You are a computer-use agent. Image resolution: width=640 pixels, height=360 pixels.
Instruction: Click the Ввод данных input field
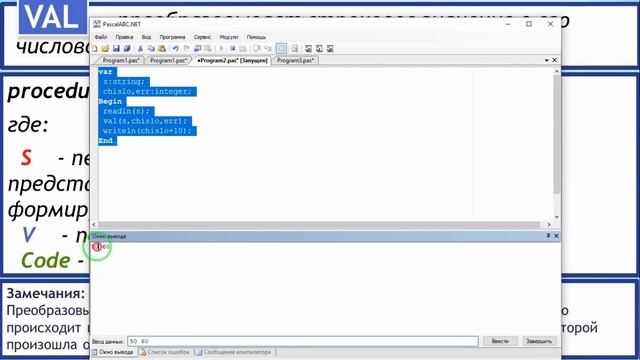[302, 341]
